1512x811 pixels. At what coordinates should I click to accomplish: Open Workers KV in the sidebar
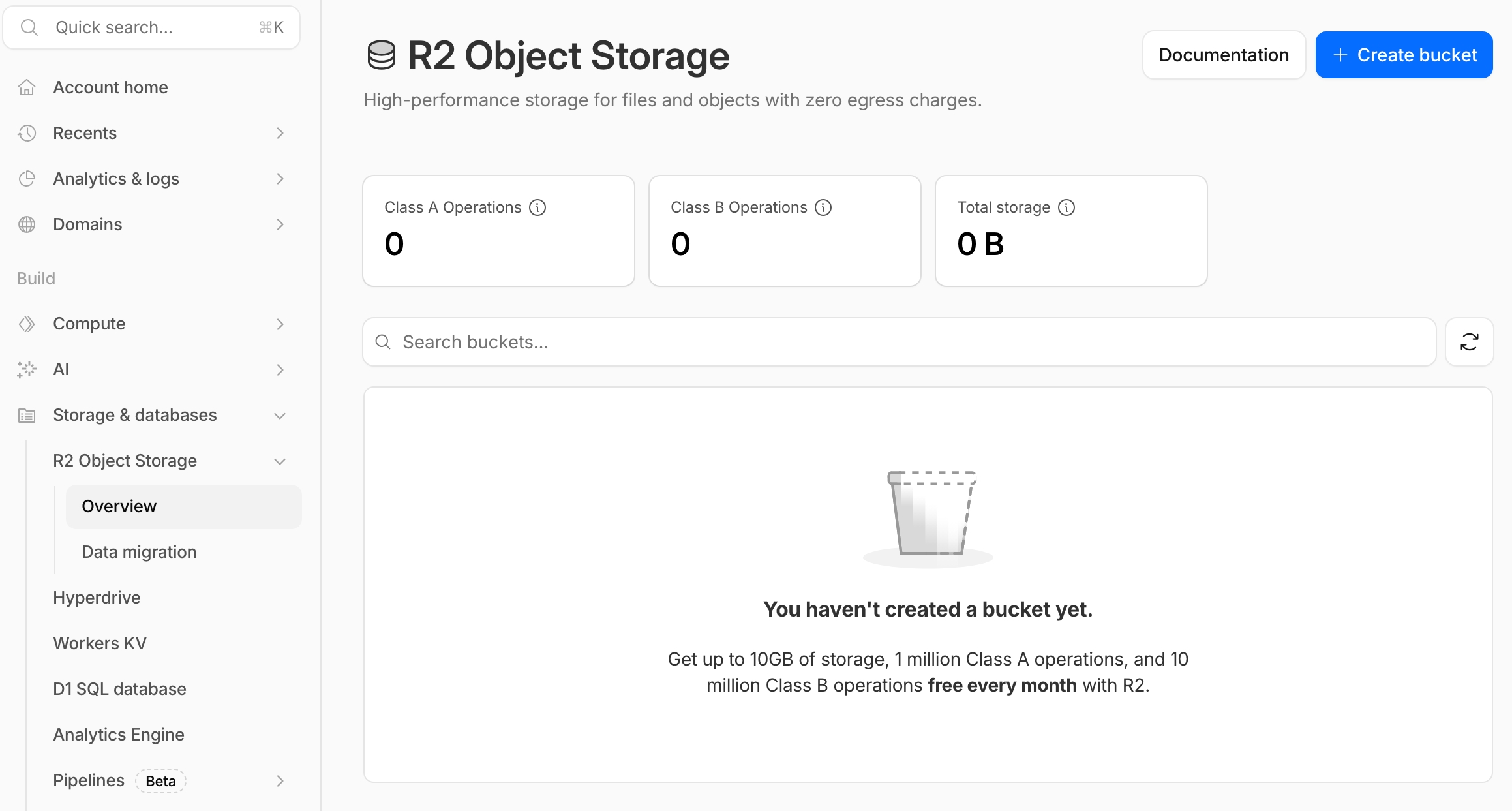coord(100,643)
